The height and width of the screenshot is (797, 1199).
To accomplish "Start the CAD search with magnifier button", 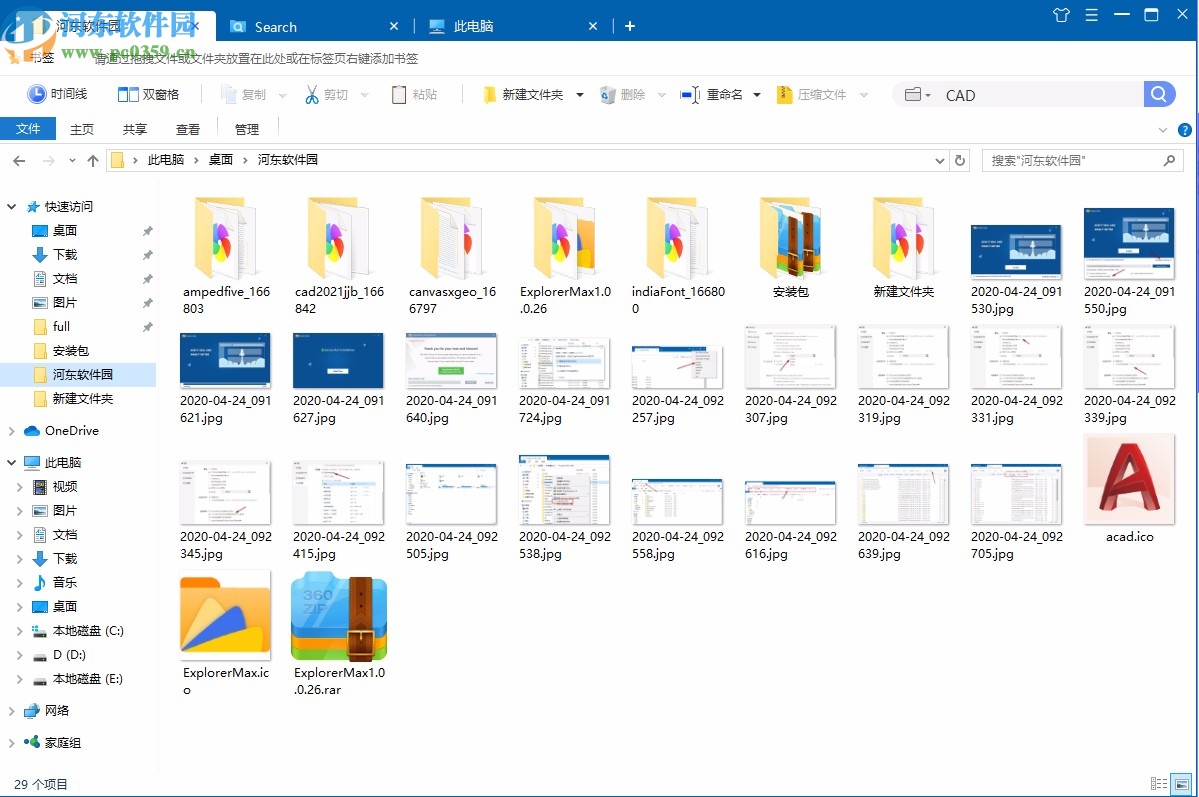I will point(1158,94).
